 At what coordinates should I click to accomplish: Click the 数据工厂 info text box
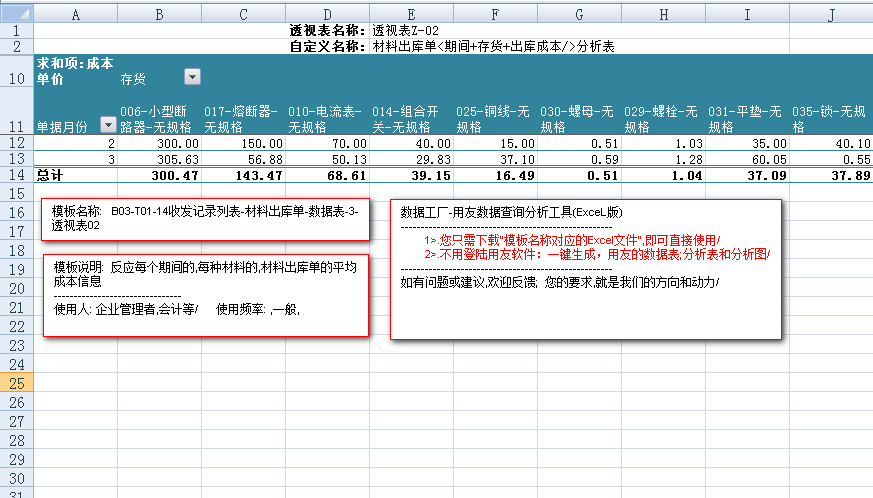[585, 268]
